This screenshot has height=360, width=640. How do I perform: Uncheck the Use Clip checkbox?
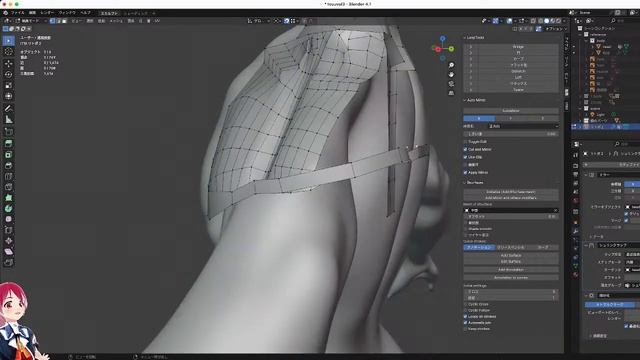coord(465,157)
